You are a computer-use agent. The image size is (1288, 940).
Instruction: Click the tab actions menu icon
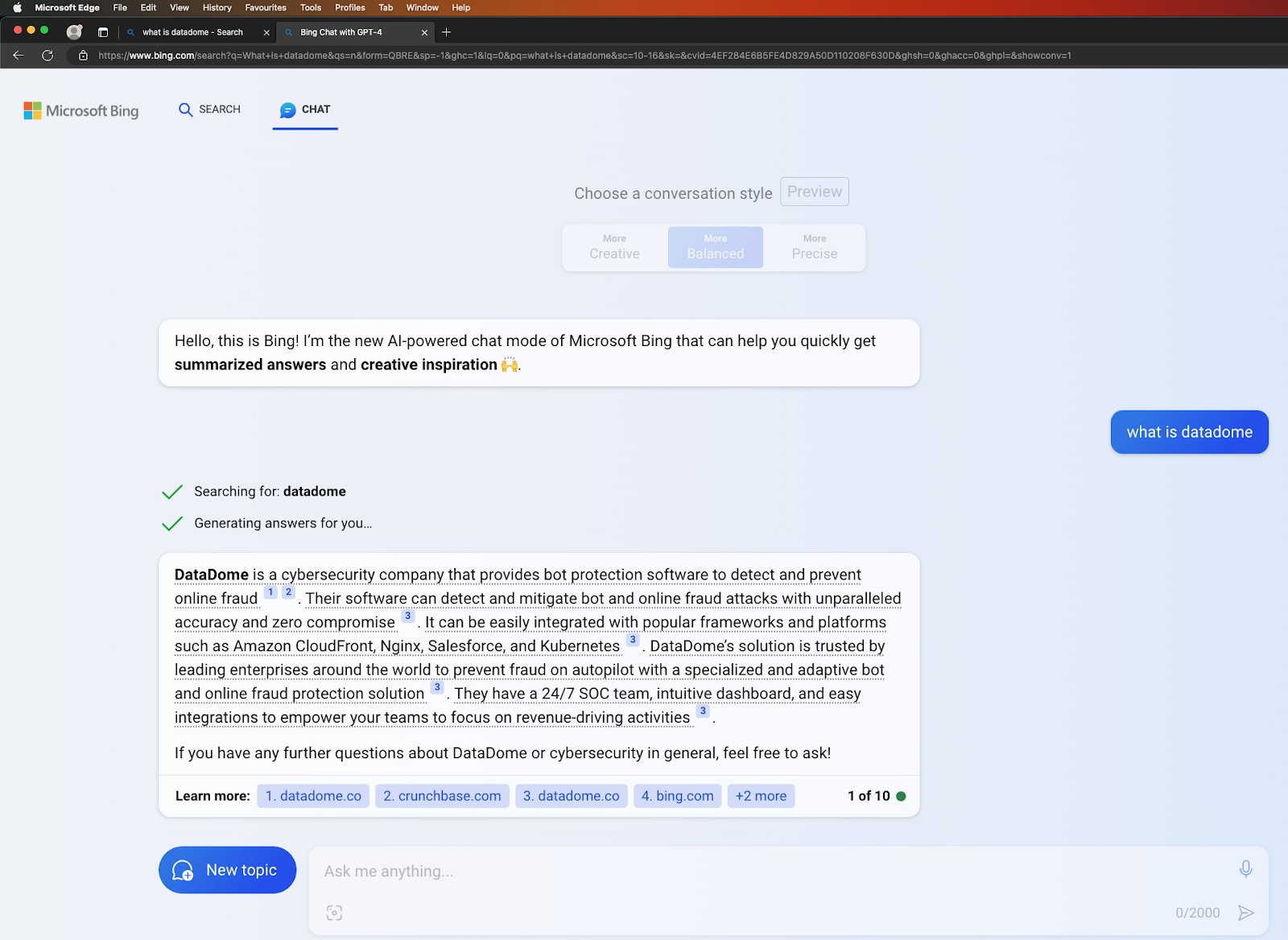click(x=103, y=32)
